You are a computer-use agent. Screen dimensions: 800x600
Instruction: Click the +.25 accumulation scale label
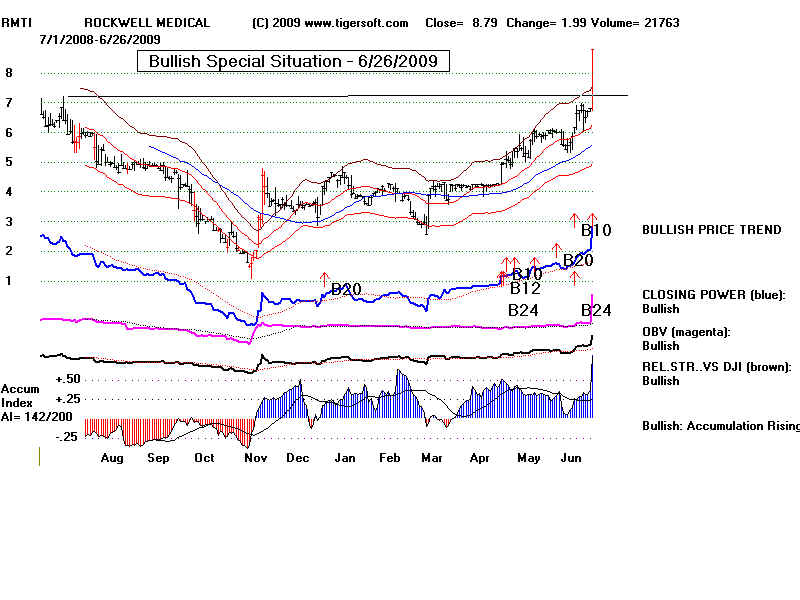coord(68,399)
